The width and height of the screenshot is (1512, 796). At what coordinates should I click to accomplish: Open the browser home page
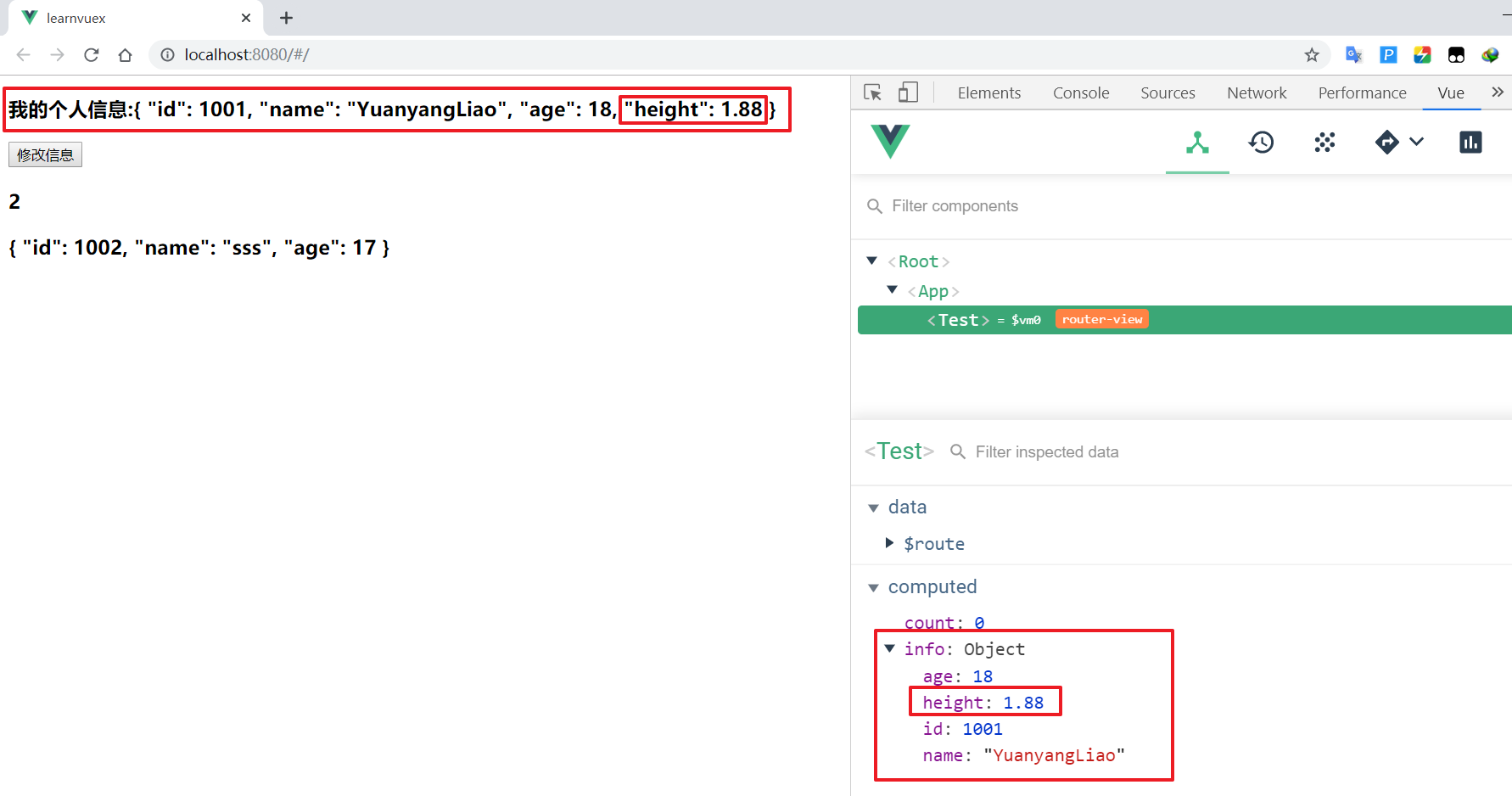[125, 55]
